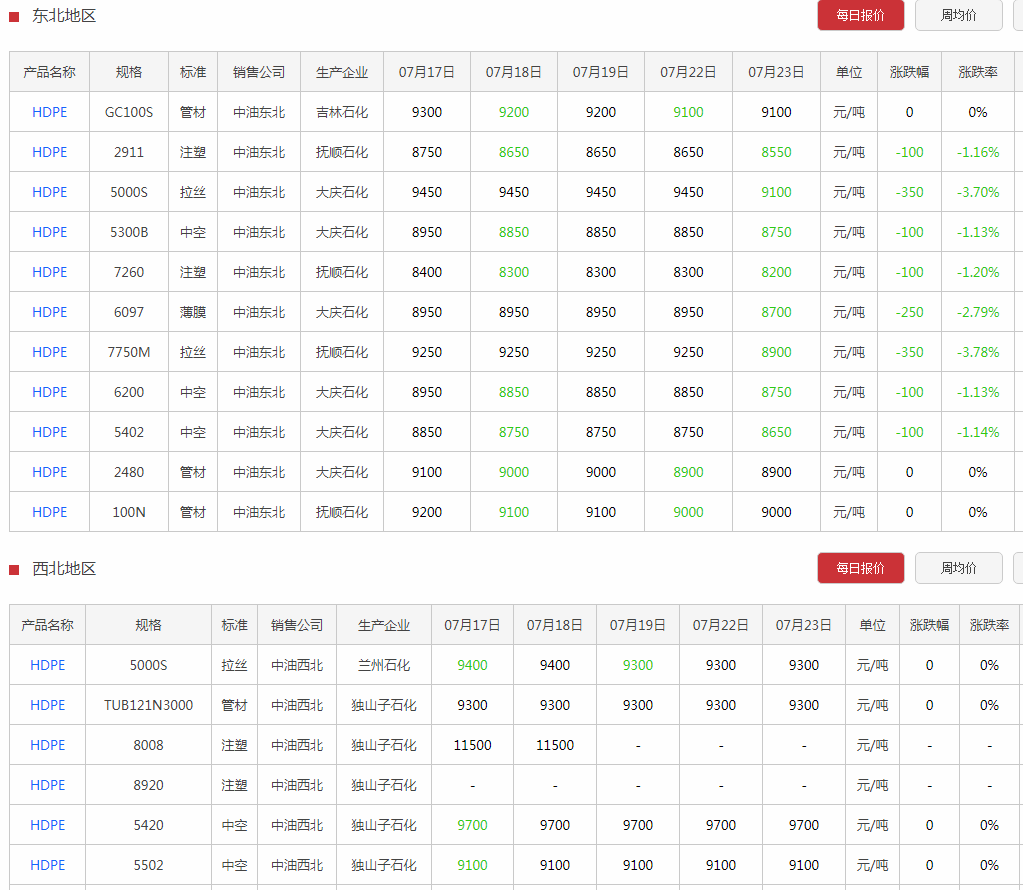
Task: Click 吉林石化 producer cell
Action: click(x=342, y=112)
